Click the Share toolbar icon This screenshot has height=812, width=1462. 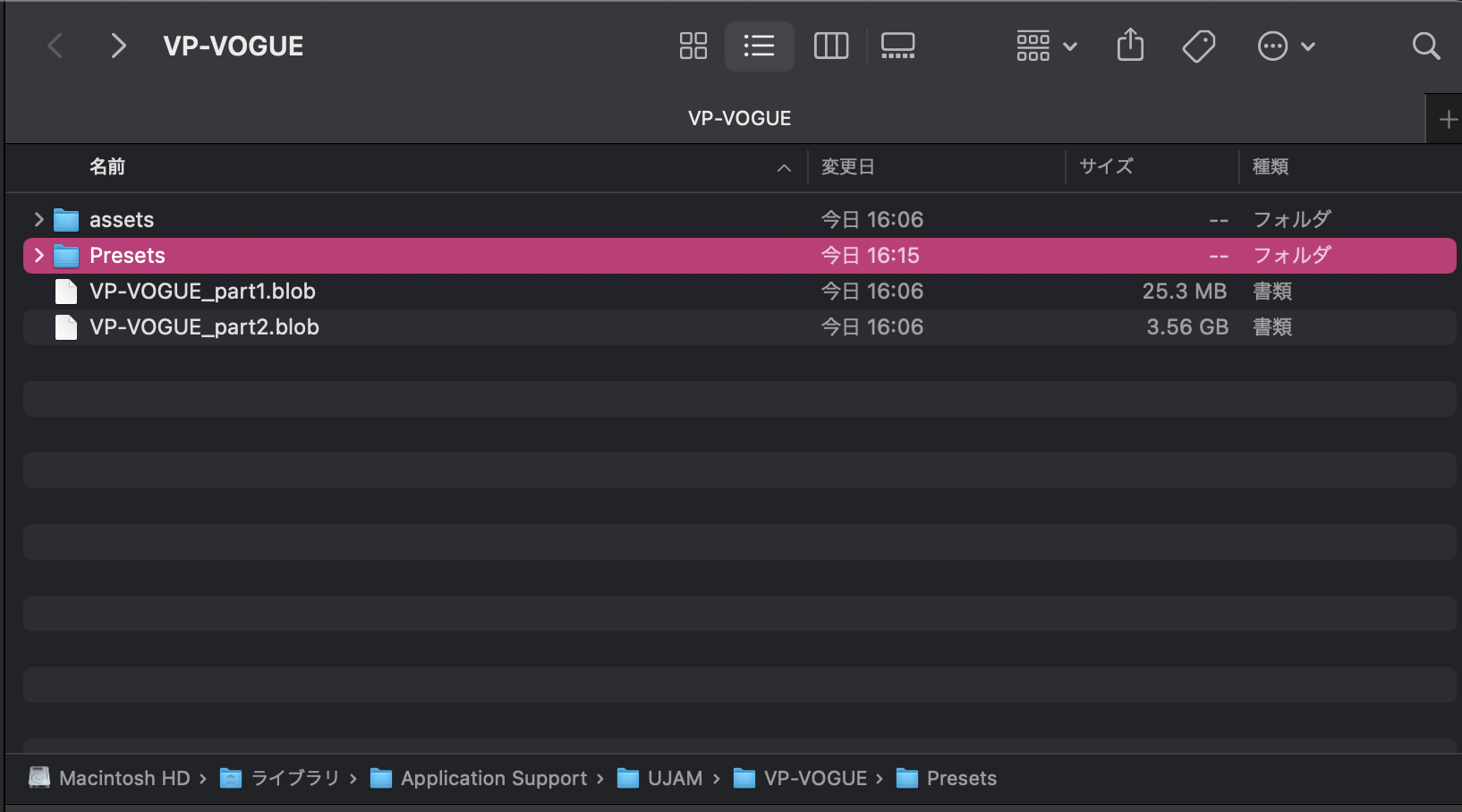point(1130,45)
